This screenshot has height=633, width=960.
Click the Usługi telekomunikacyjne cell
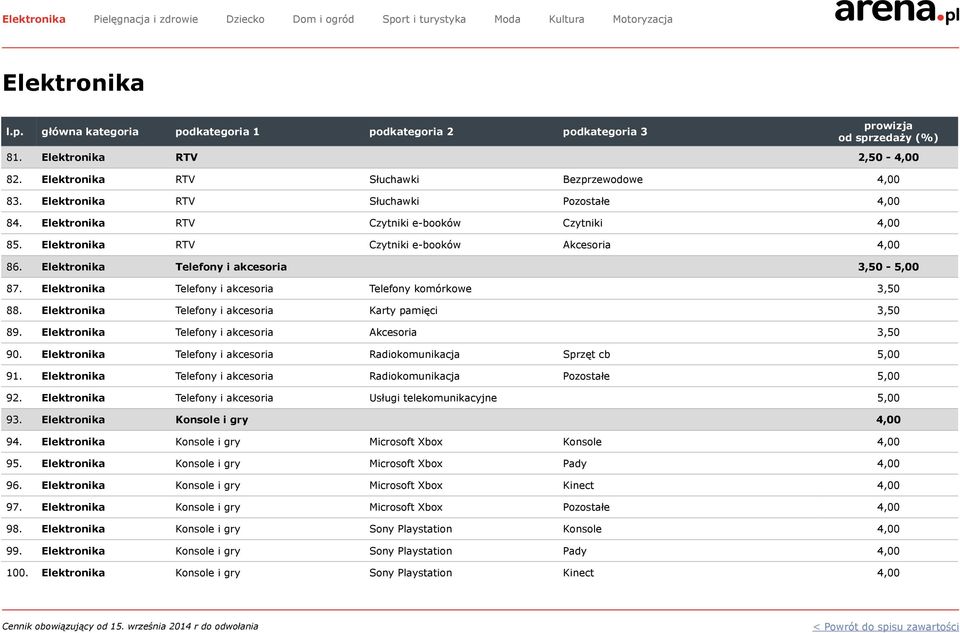coord(433,398)
